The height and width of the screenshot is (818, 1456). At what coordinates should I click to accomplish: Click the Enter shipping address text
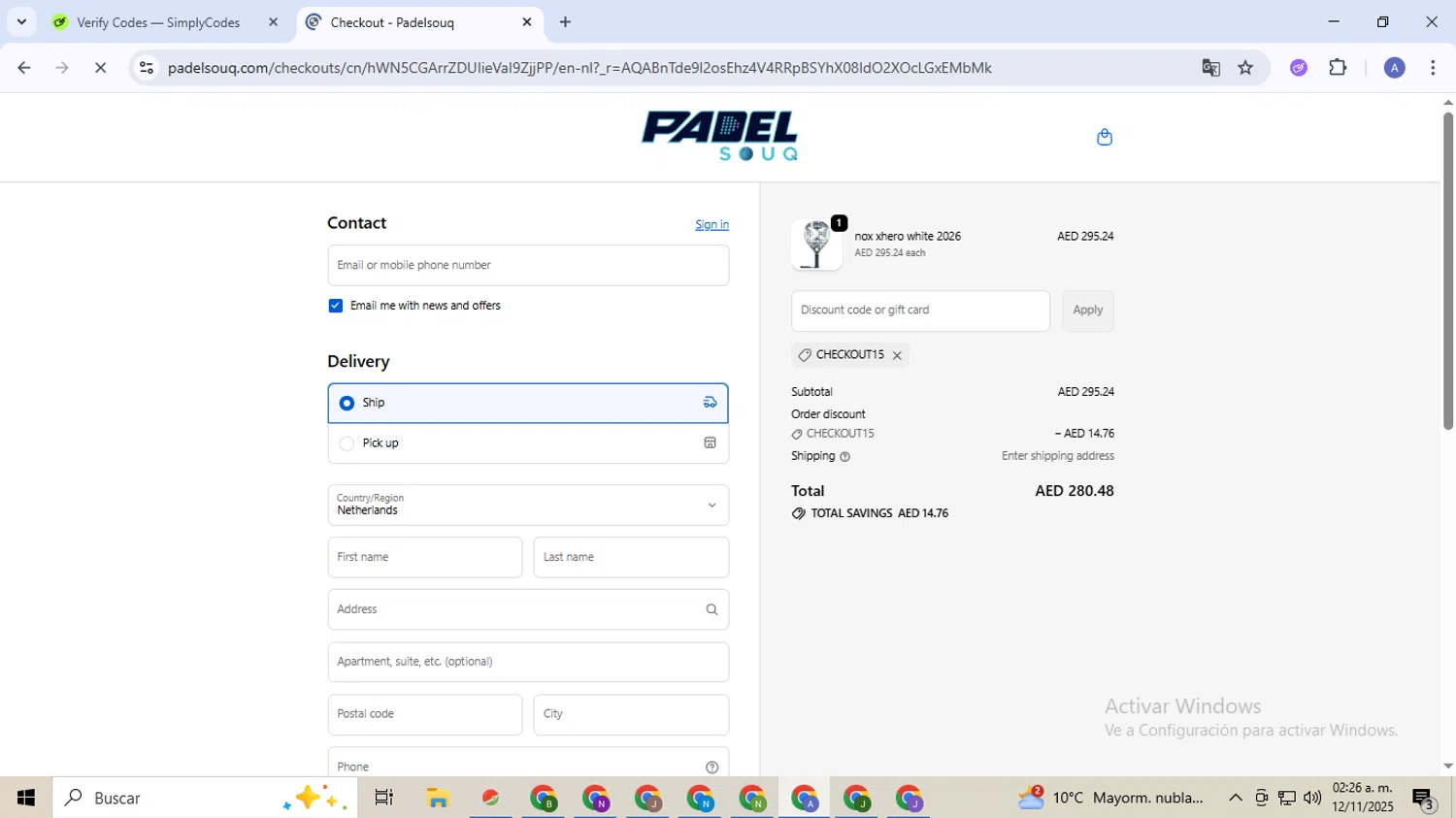[1057, 456]
